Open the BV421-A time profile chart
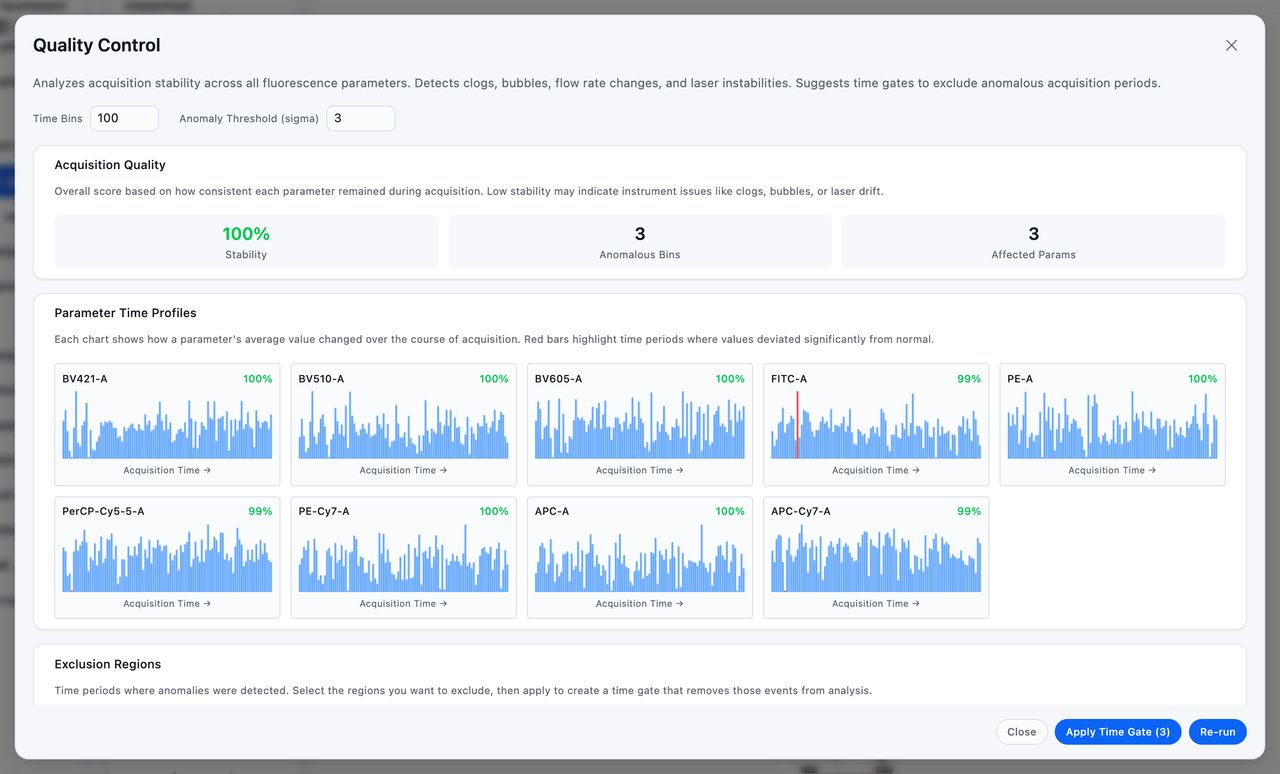Screen dimensions: 1280x774 (167, 424)
